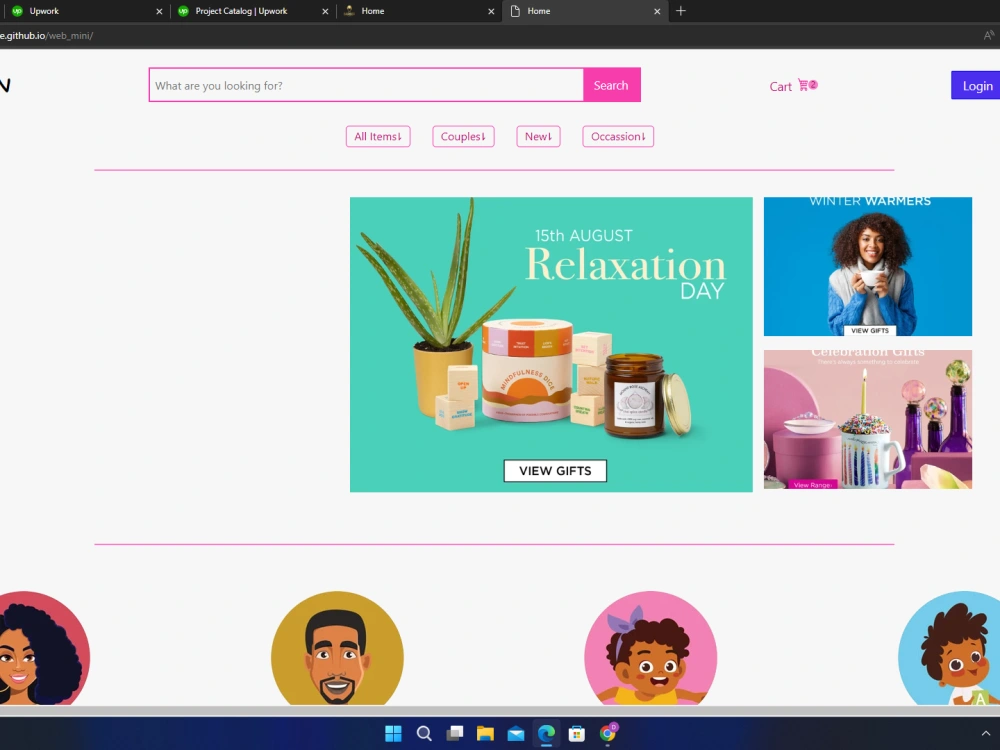Screen dimensions: 1000x750
Task: Close the Upwork tab
Action: pos(159,11)
